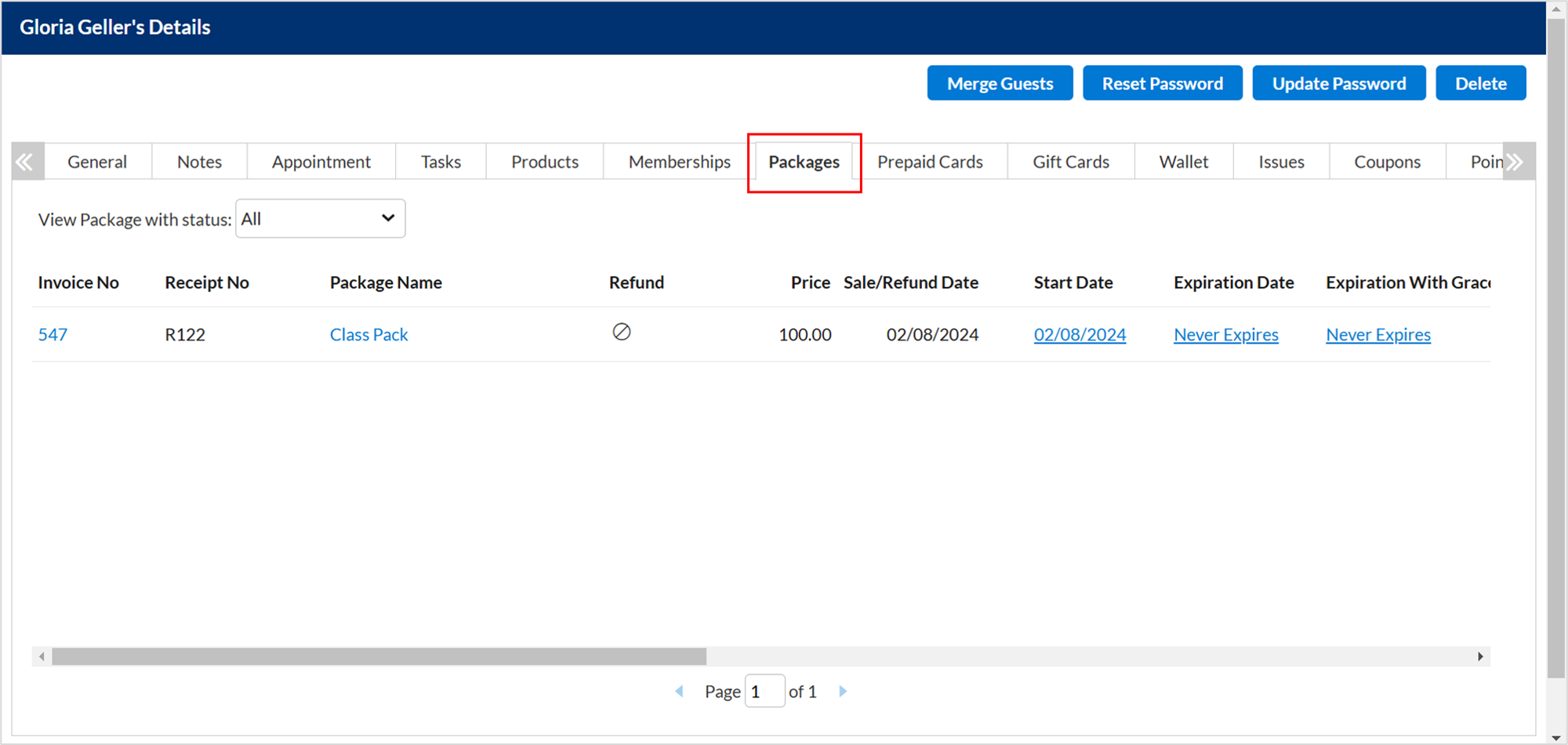
Task: Open the General tab
Action: tap(97, 162)
